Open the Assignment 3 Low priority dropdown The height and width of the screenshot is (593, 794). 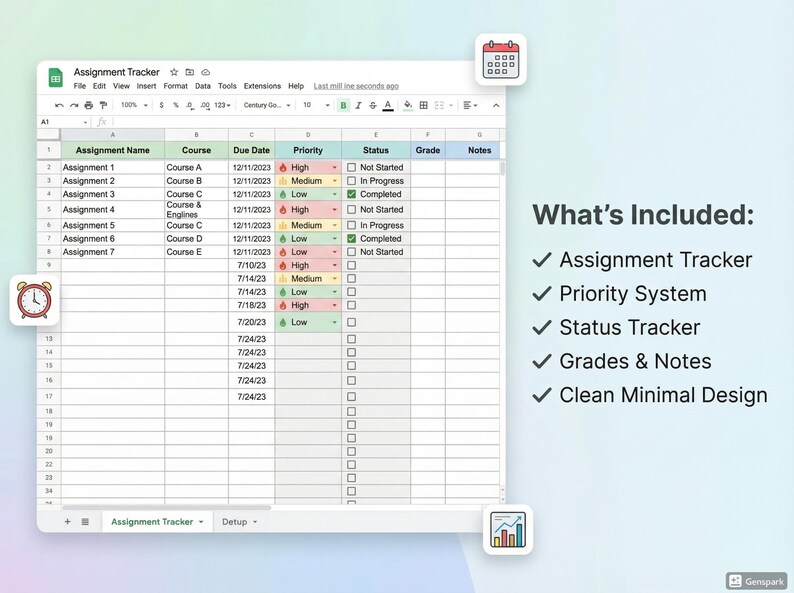click(334, 194)
